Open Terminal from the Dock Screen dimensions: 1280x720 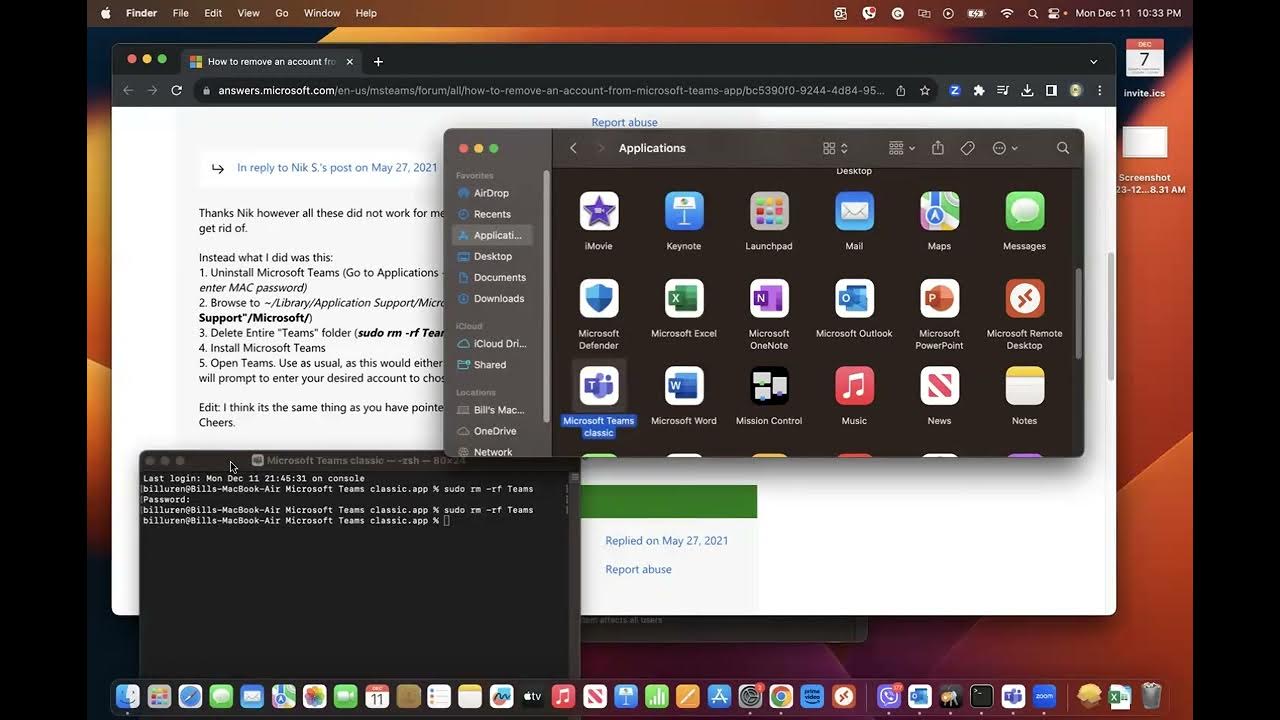(982, 696)
